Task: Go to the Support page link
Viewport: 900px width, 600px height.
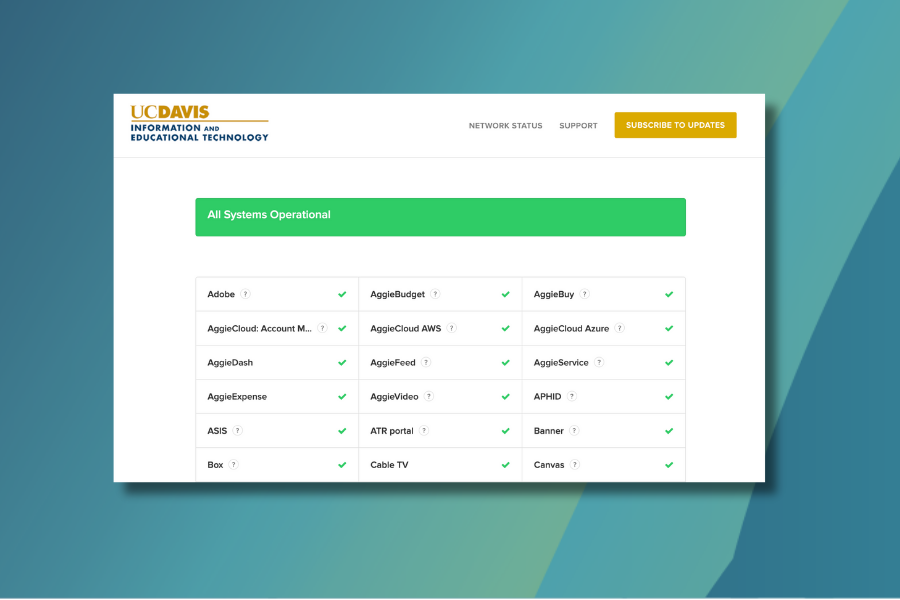Action: [x=578, y=126]
